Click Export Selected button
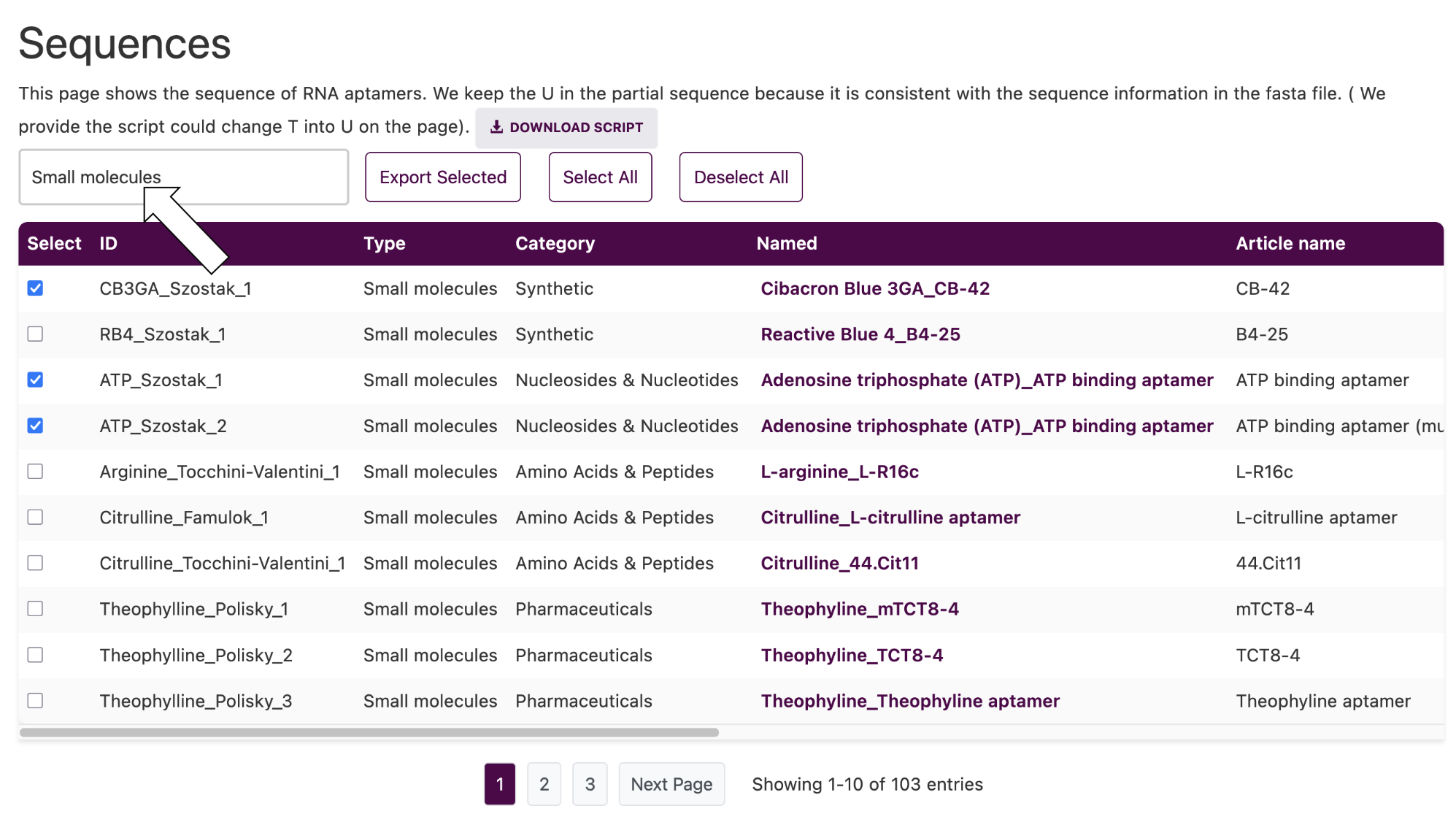The image size is (1456, 822). (443, 177)
